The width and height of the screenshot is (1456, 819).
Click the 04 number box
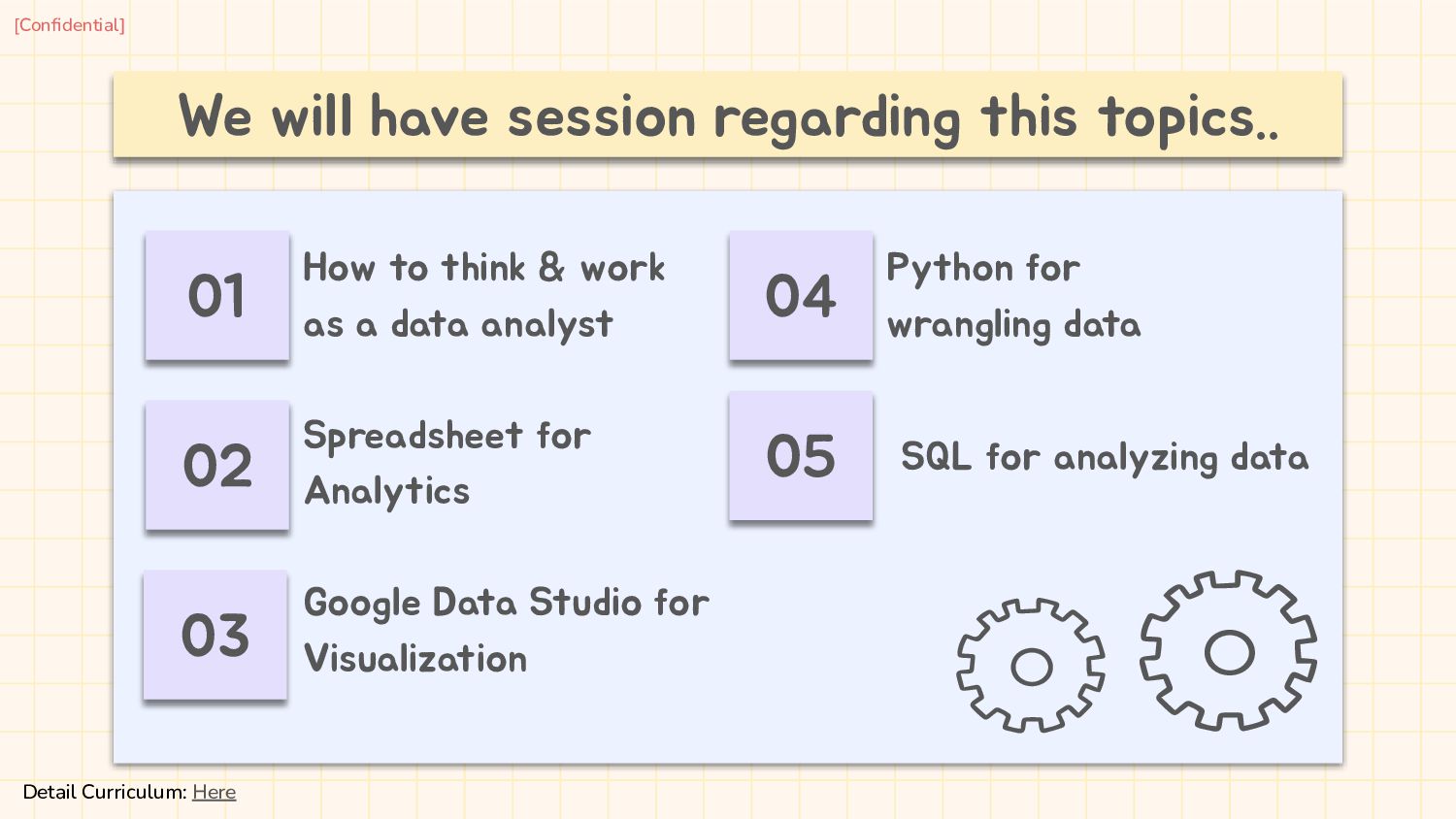coord(801,295)
